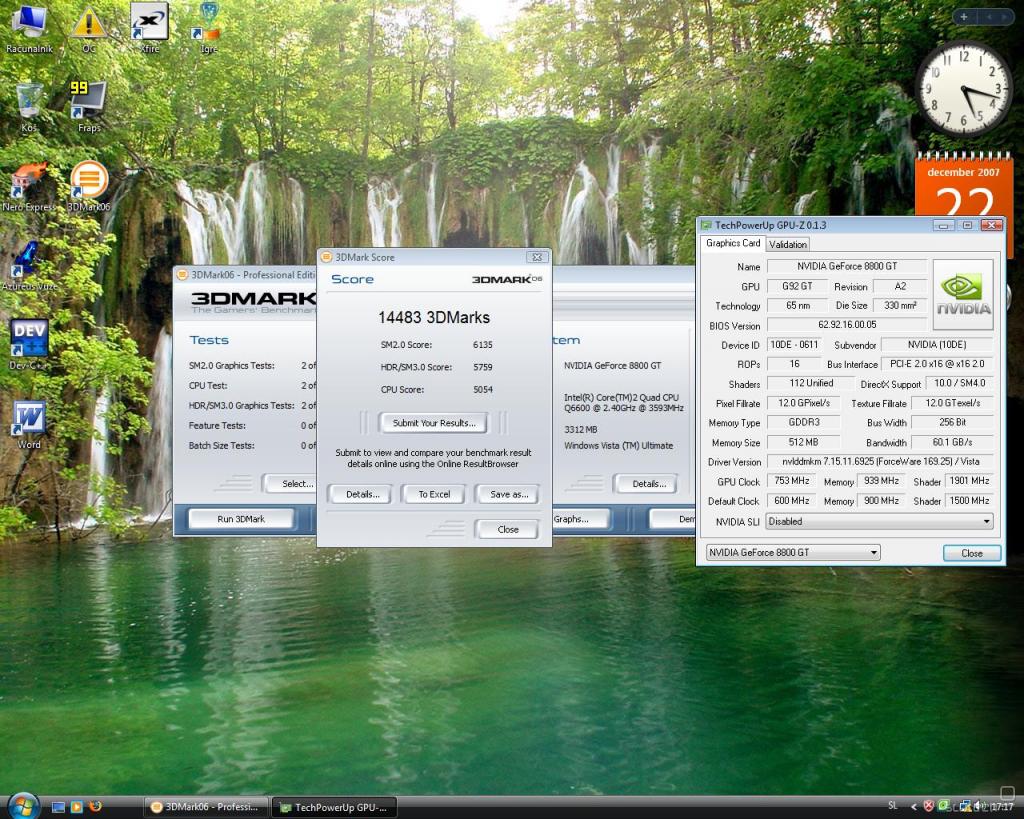Click the SM2.0 Score value 6135
This screenshot has height=819, width=1024.
click(483, 345)
